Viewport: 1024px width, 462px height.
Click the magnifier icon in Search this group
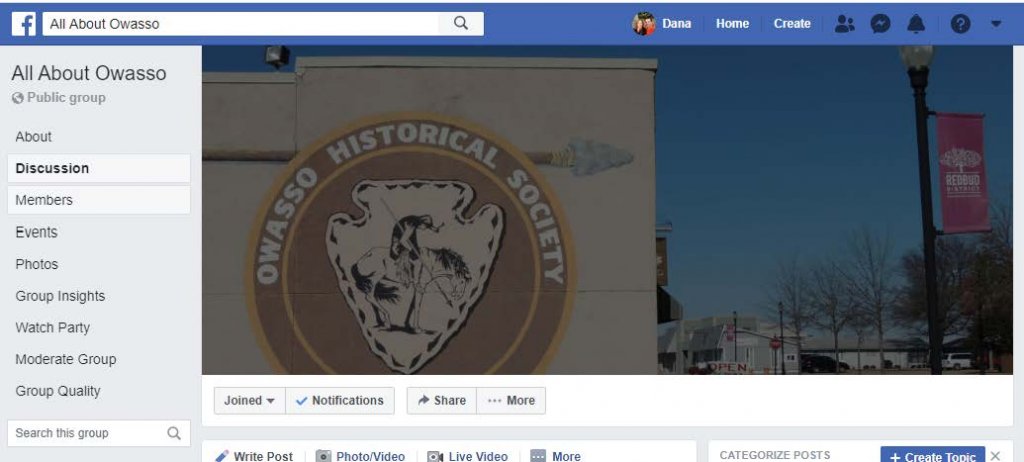174,433
